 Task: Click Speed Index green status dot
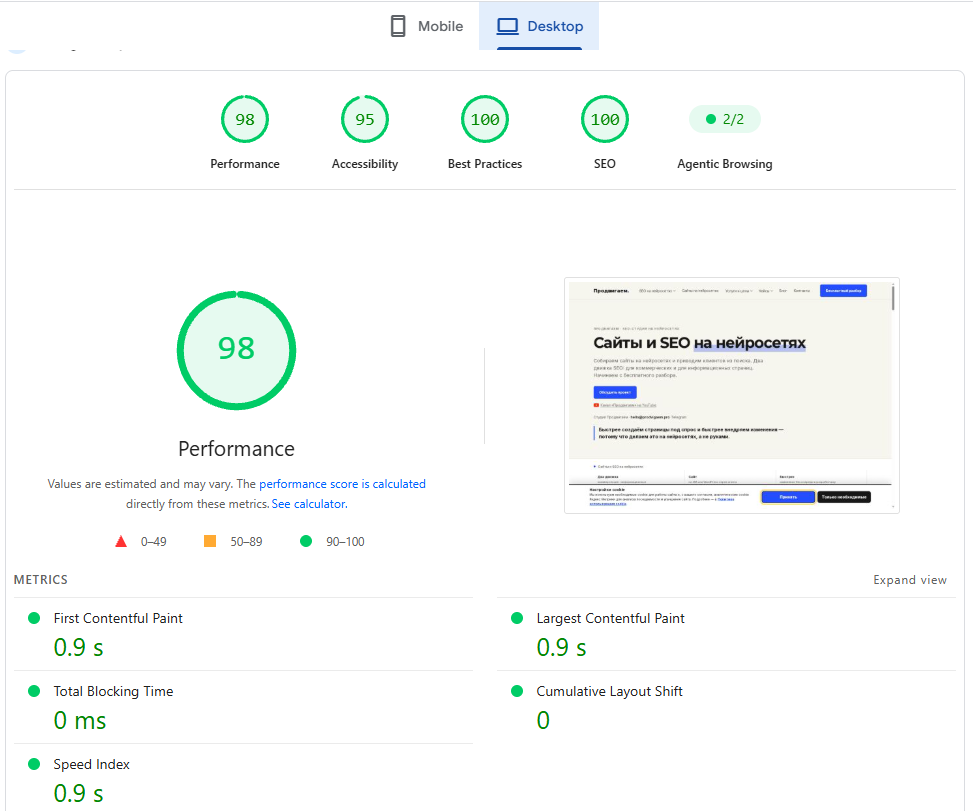[x=34, y=764]
